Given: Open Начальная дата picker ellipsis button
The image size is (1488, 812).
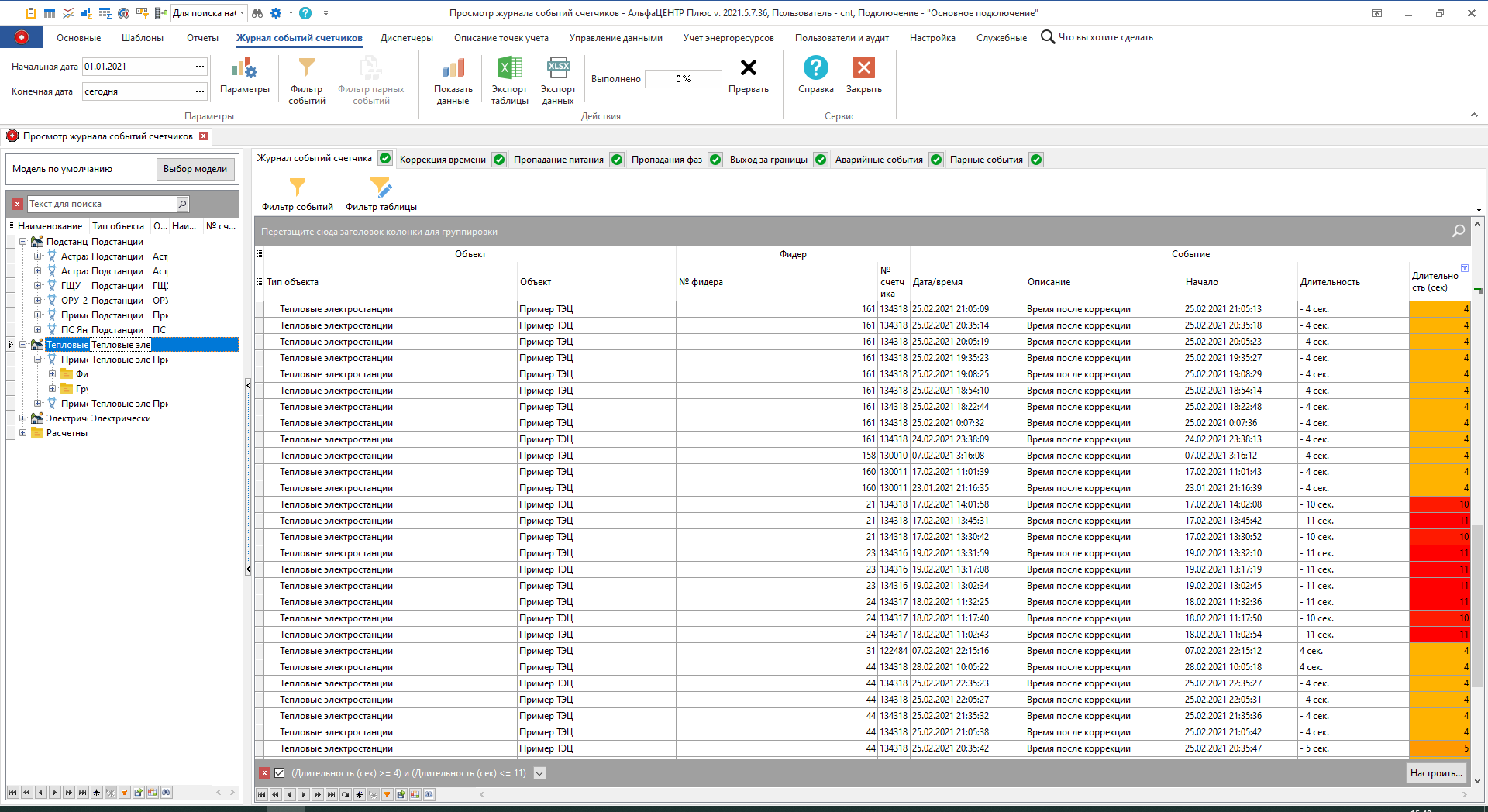Looking at the screenshot, I should tap(200, 67).
